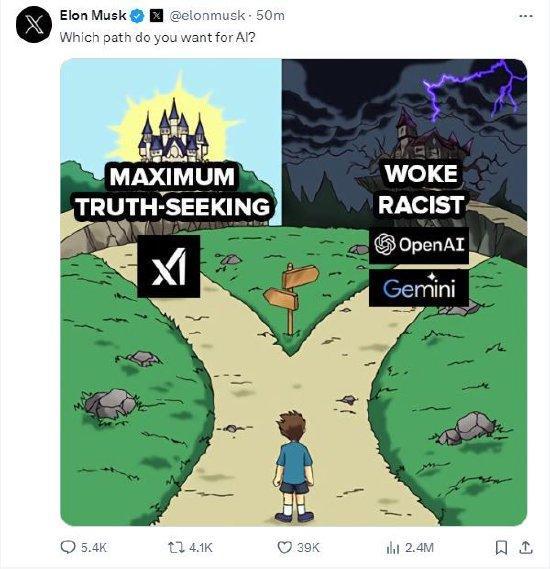Share post via upload arrow icon
Image resolution: width=550 pixels, height=569 pixels.
pyautogui.click(x=526, y=547)
